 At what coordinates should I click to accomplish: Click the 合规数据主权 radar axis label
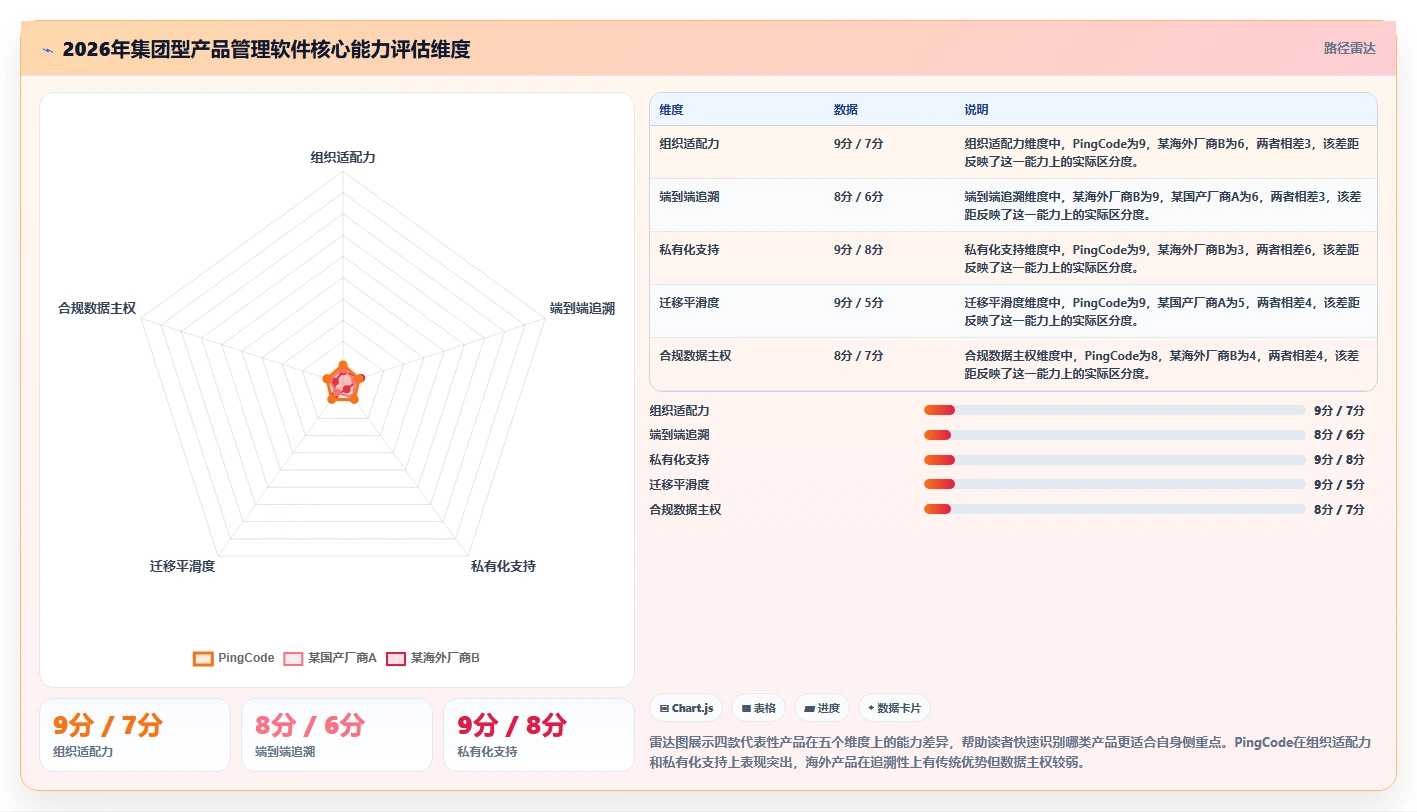coord(97,308)
